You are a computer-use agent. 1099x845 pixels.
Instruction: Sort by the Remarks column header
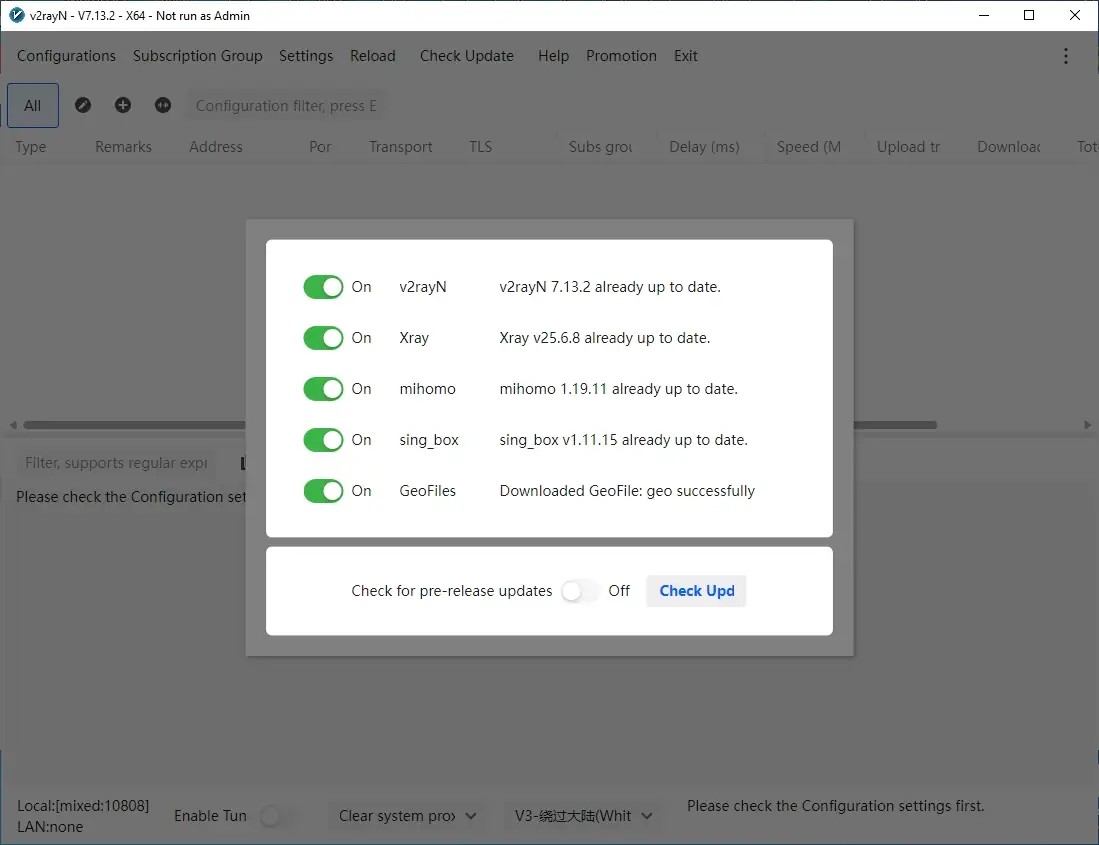[123, 147]
